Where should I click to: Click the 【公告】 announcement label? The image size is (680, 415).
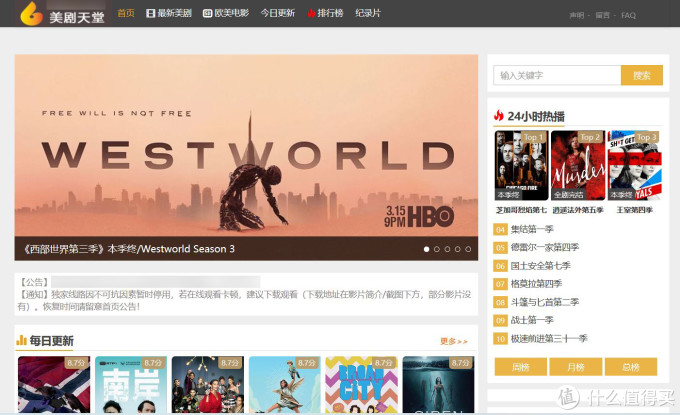pos(34,282)
